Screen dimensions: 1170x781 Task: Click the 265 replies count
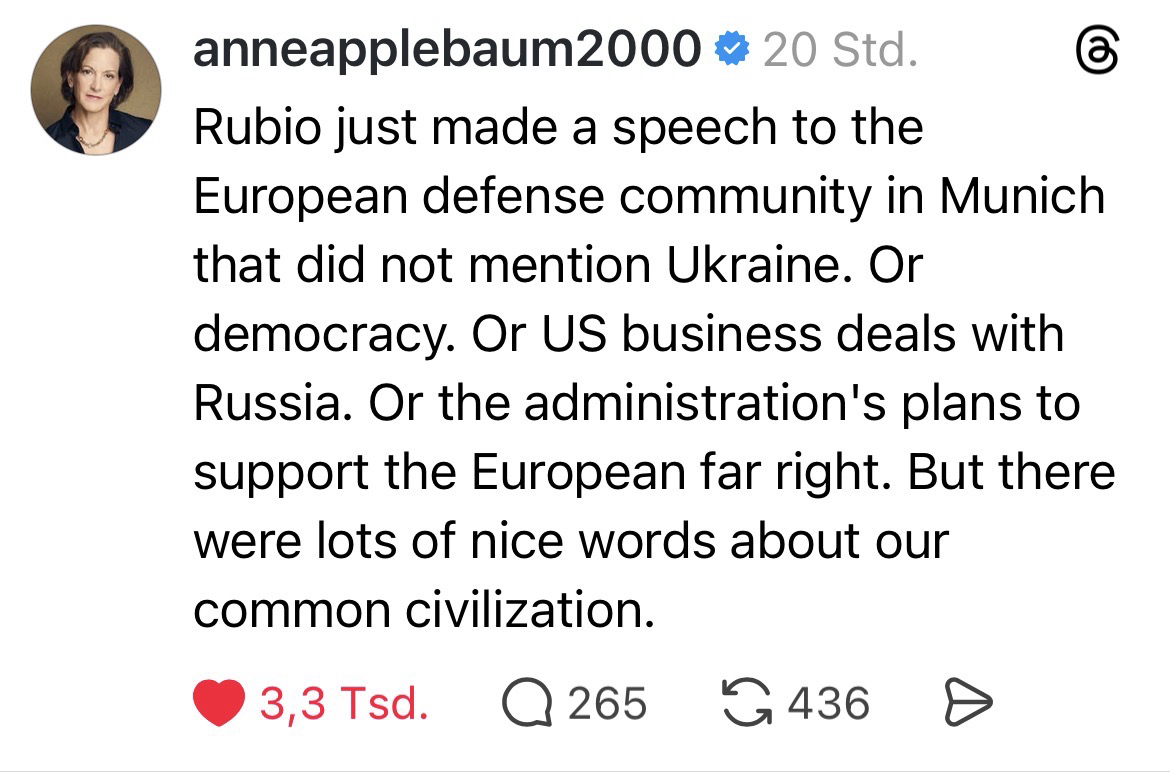pos(607,703)
